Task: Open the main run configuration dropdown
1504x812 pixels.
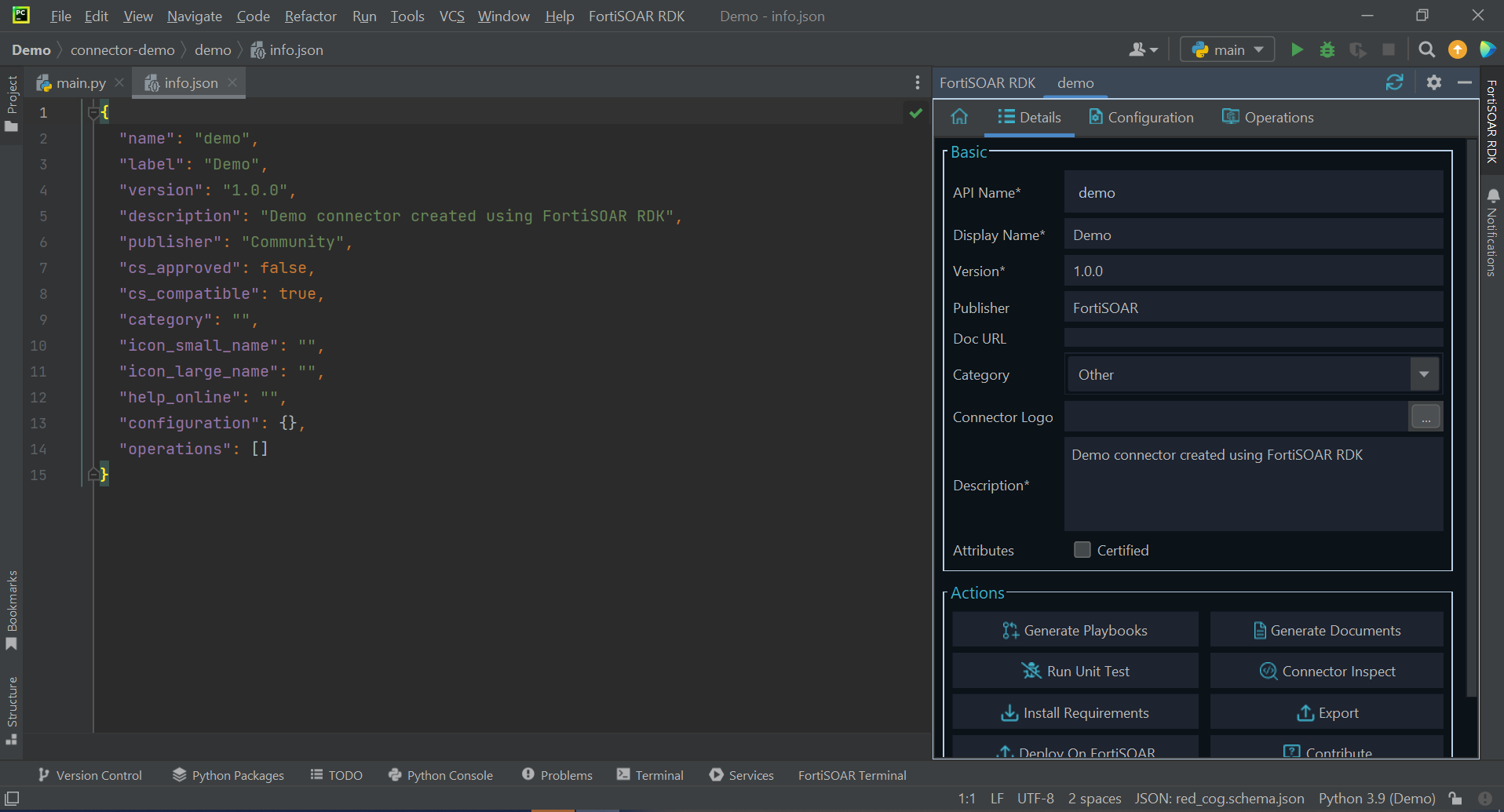Action: click(x=1228, y=50)
